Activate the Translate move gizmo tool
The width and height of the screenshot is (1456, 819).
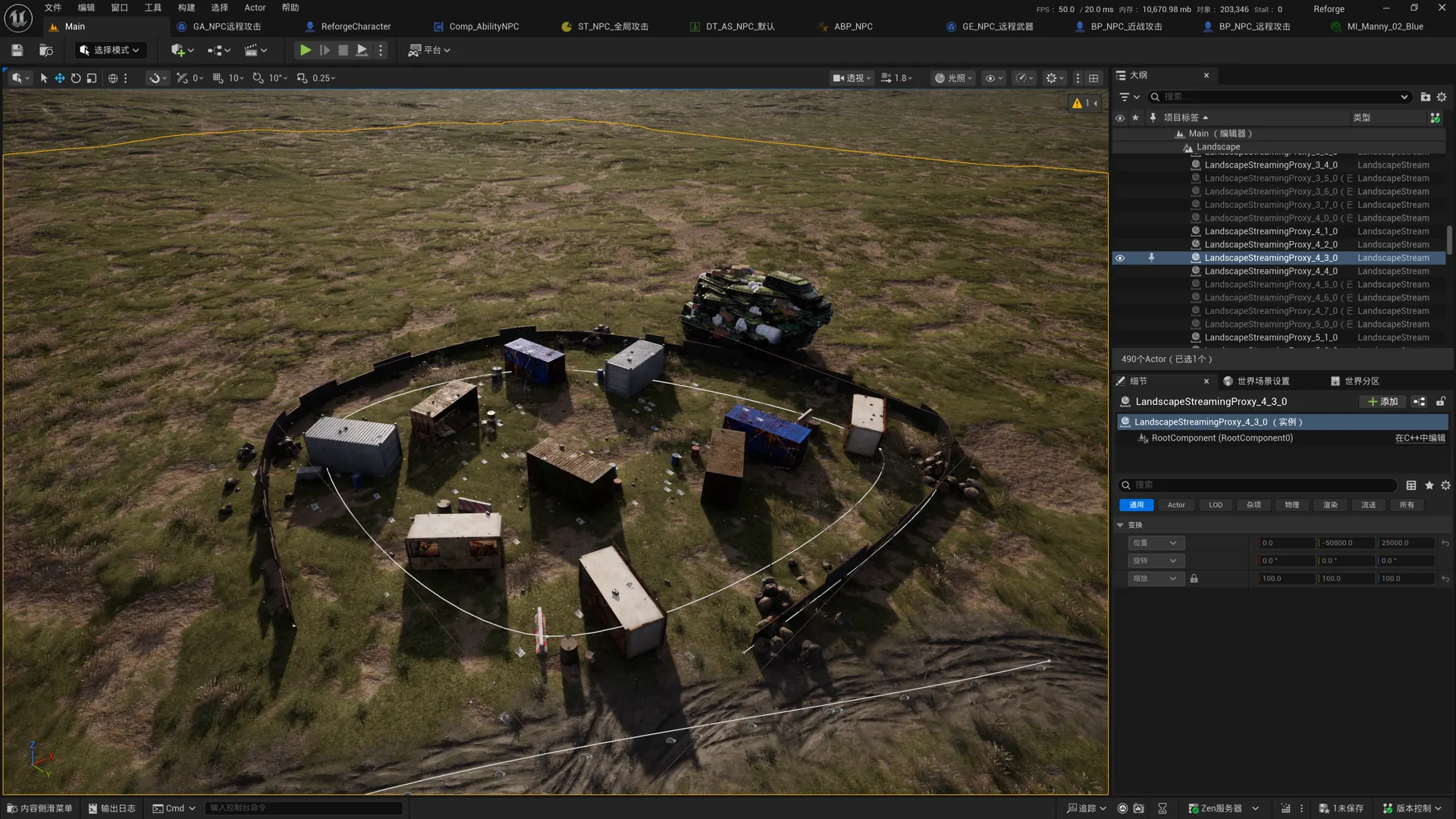click(59, 78)
